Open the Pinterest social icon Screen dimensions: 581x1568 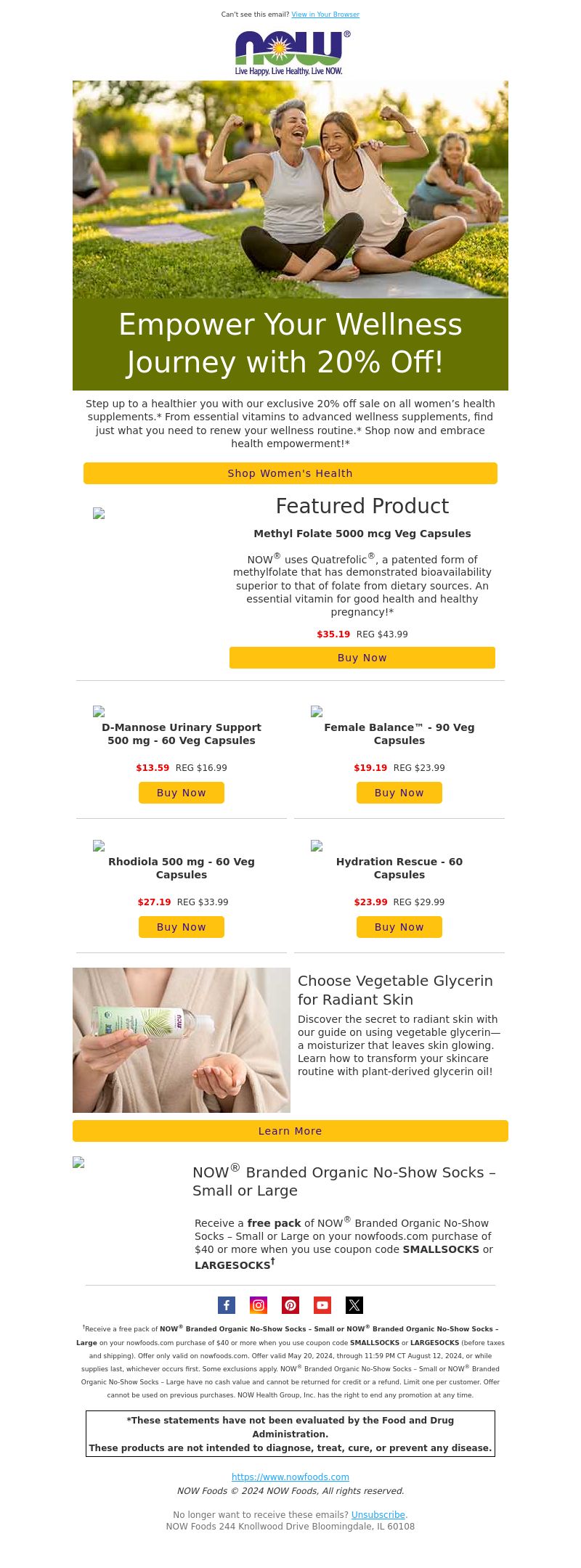tap(290, 1305)
